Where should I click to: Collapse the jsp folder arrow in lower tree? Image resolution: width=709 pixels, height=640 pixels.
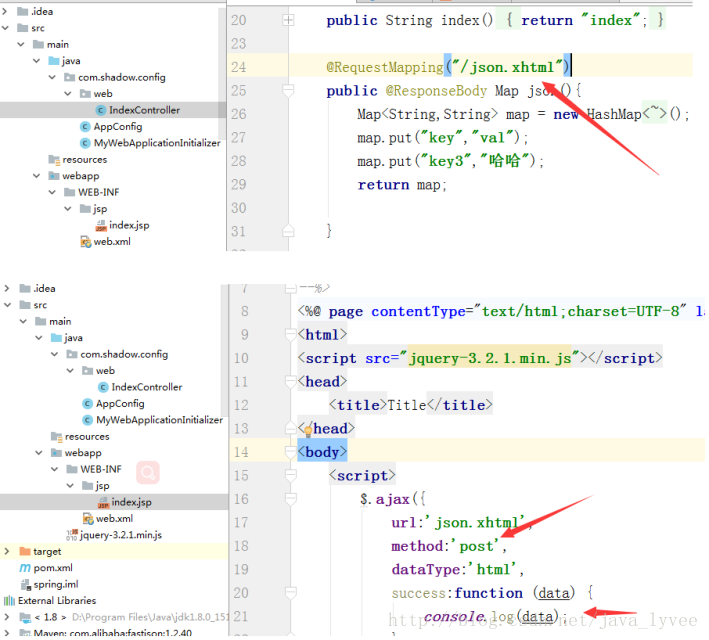[x=70, y=485]
